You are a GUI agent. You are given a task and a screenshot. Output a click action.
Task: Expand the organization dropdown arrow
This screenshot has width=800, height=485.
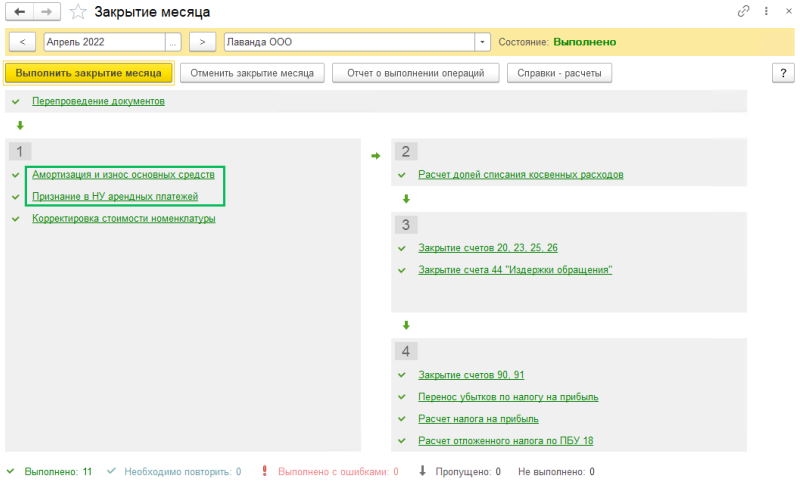point(482,42)
